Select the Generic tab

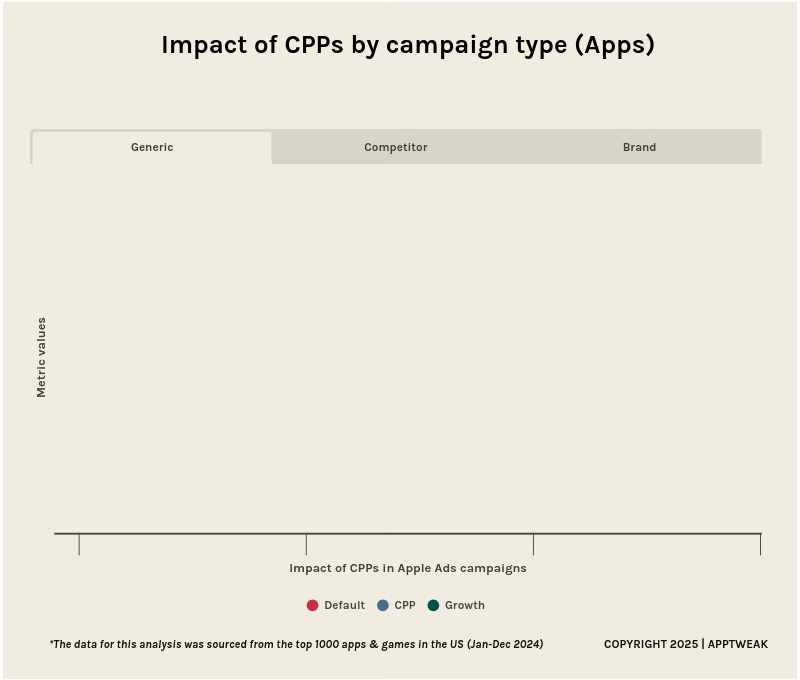pyautogui.click(x=152, y=147)
